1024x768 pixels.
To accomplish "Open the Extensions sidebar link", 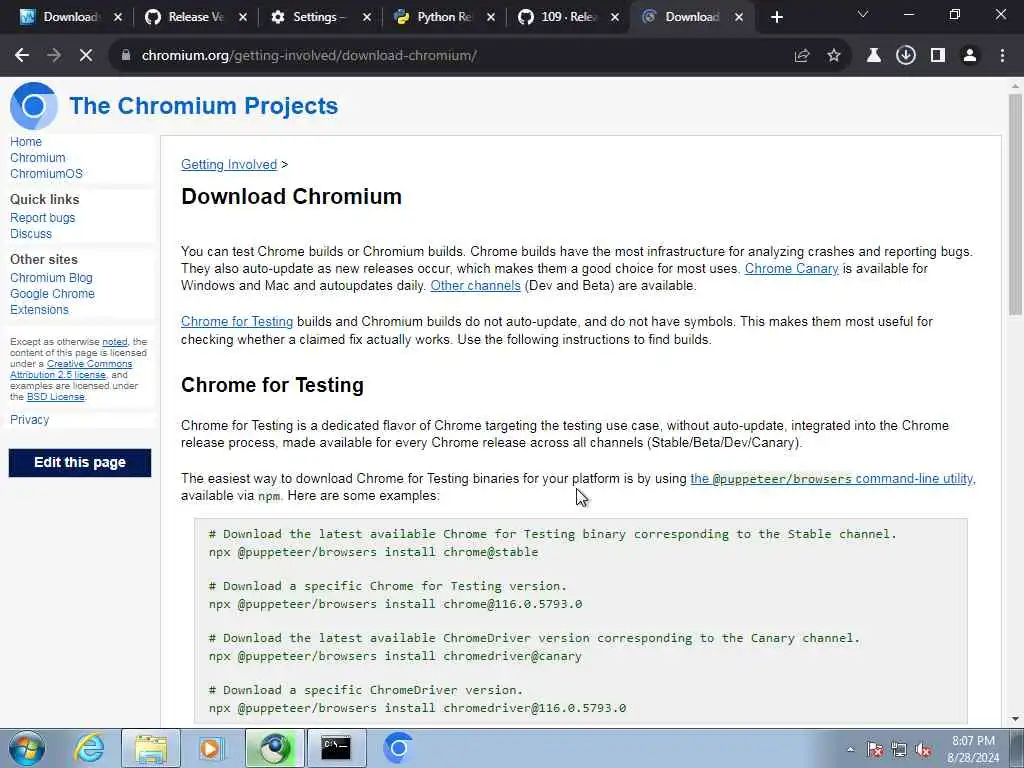I will click(x=39, y=310).
